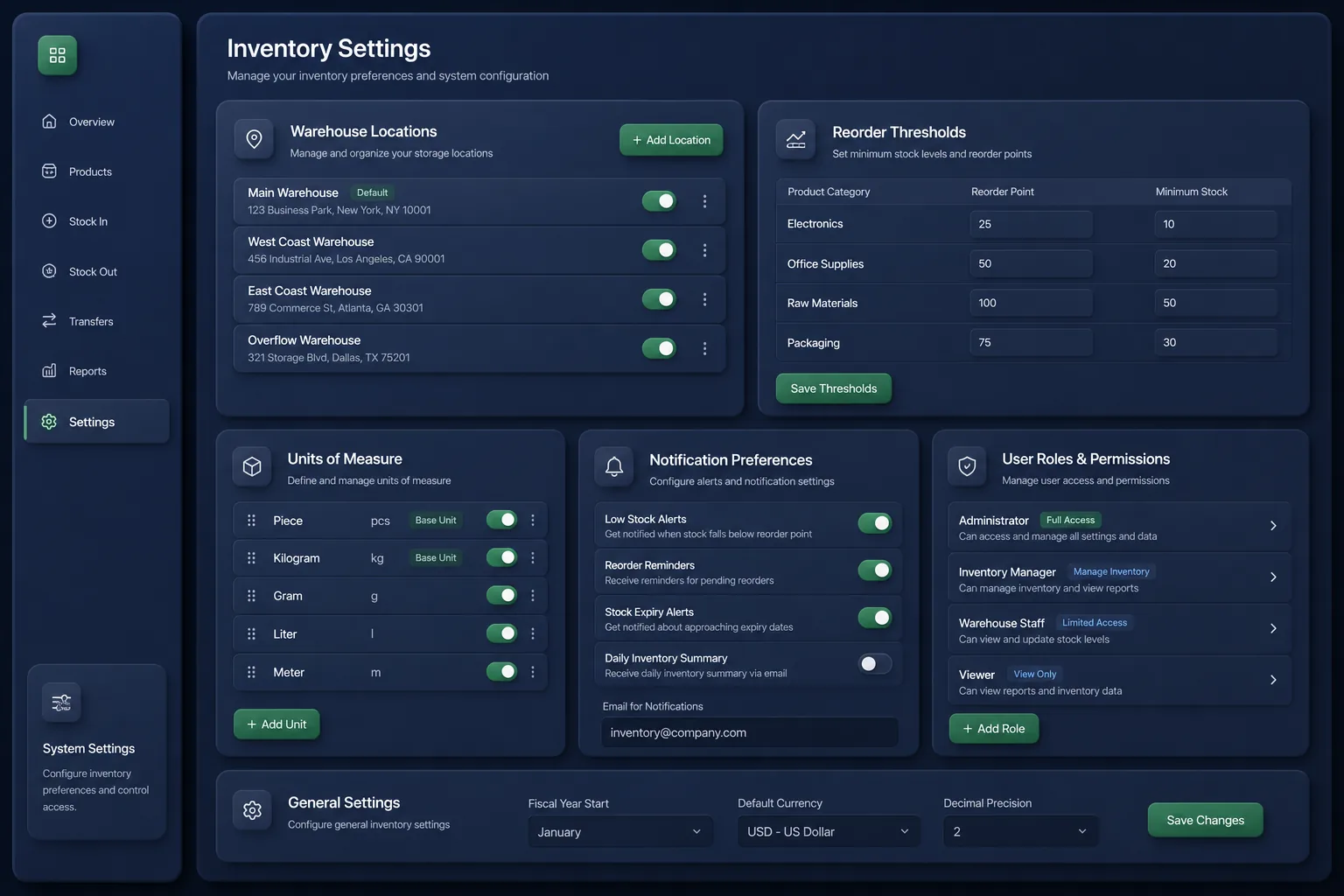Disable the East Coast Warehouse switch

click(x=659, y=299)
